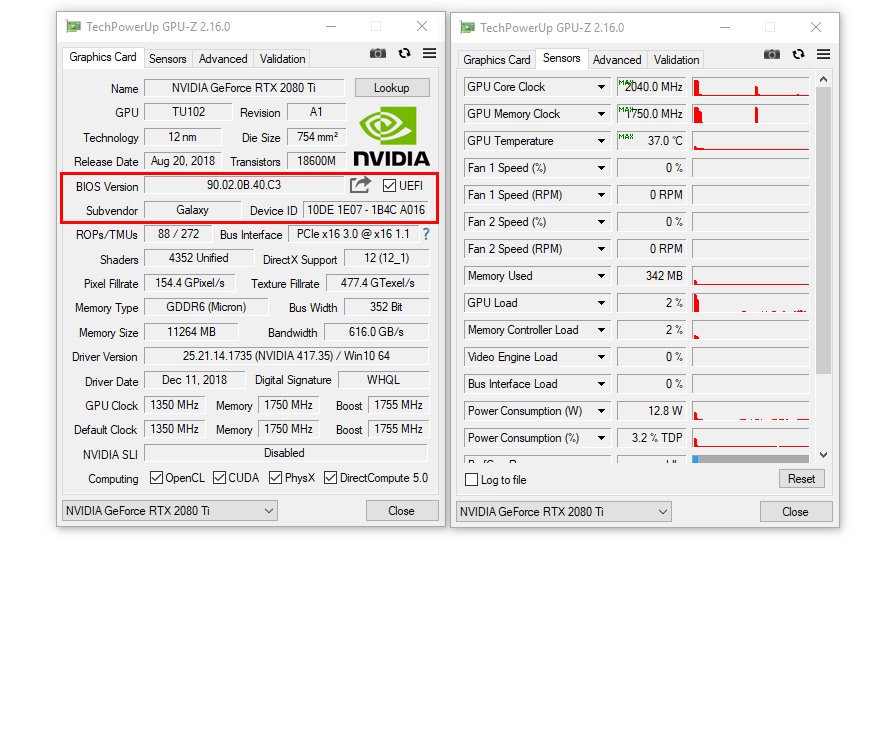Click the BIOS Version text field
Image resolution: width=876 pixels, height=749 pixels.
(244, 185)
